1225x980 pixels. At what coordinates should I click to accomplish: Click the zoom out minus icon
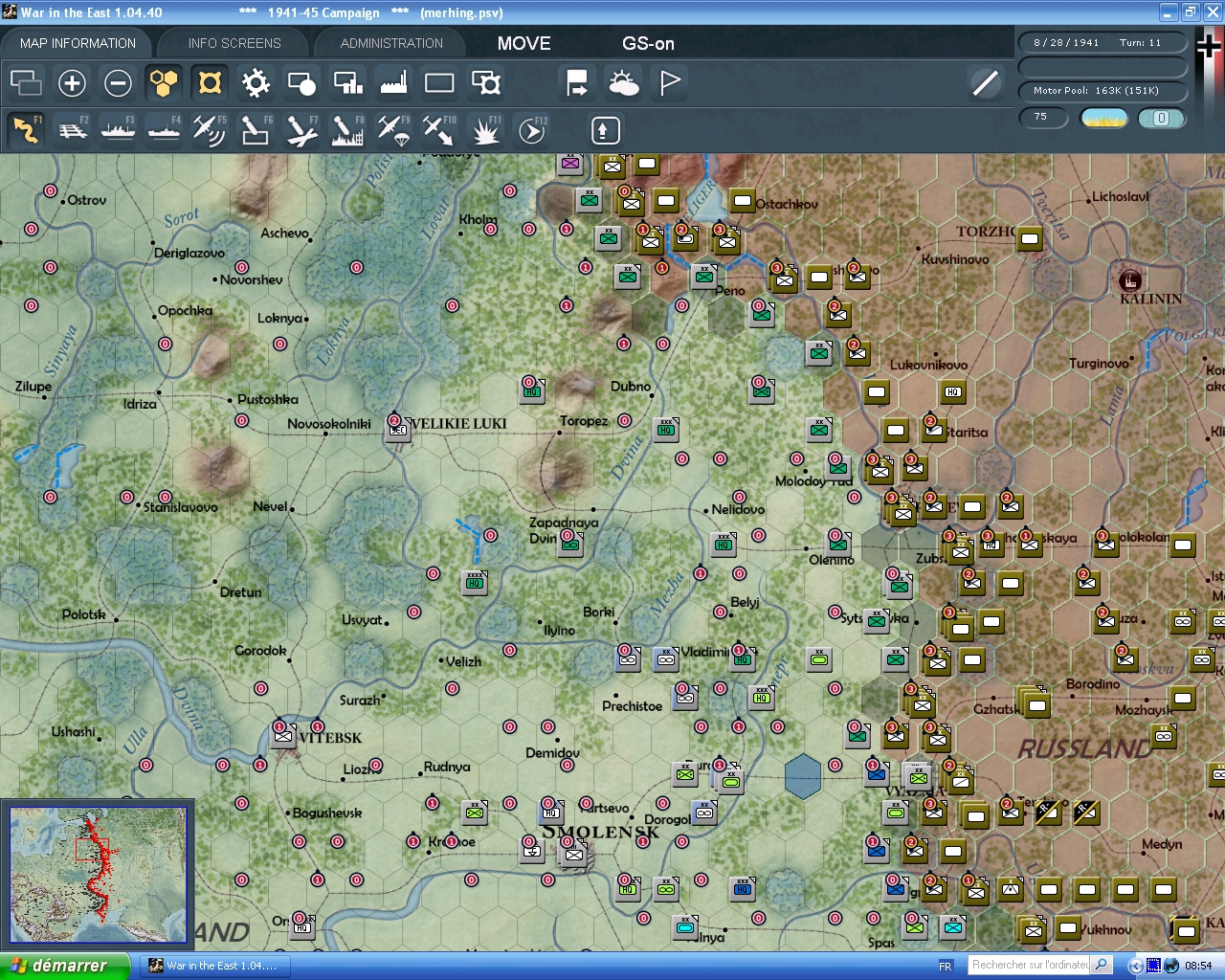118,83
